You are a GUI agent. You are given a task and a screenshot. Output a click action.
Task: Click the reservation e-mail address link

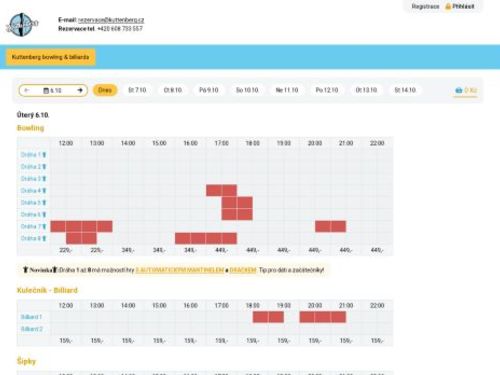point(111,20)
